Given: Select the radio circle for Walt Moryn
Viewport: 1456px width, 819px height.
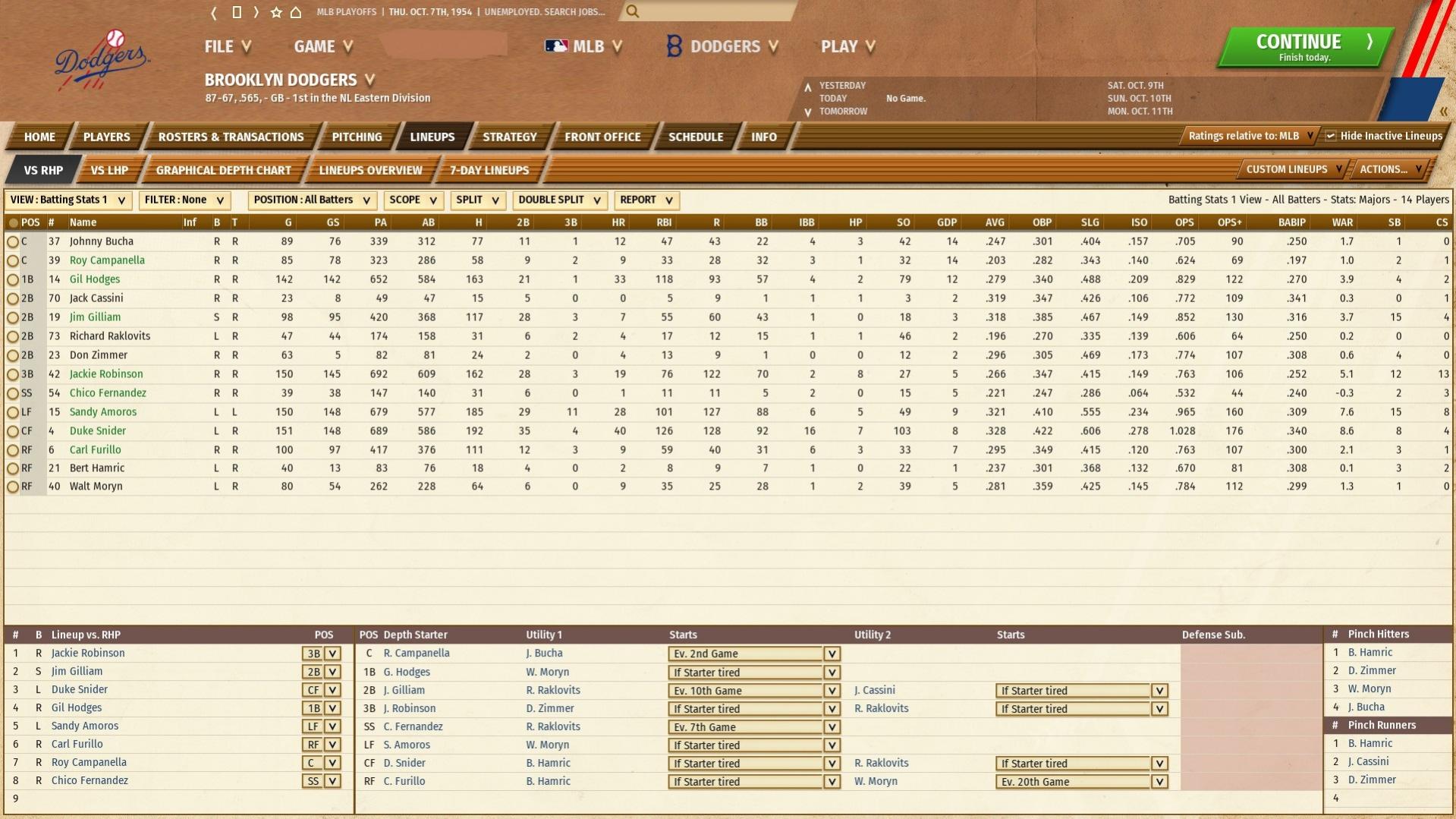Looking at the screenshot, I should [x=13, y=487].
